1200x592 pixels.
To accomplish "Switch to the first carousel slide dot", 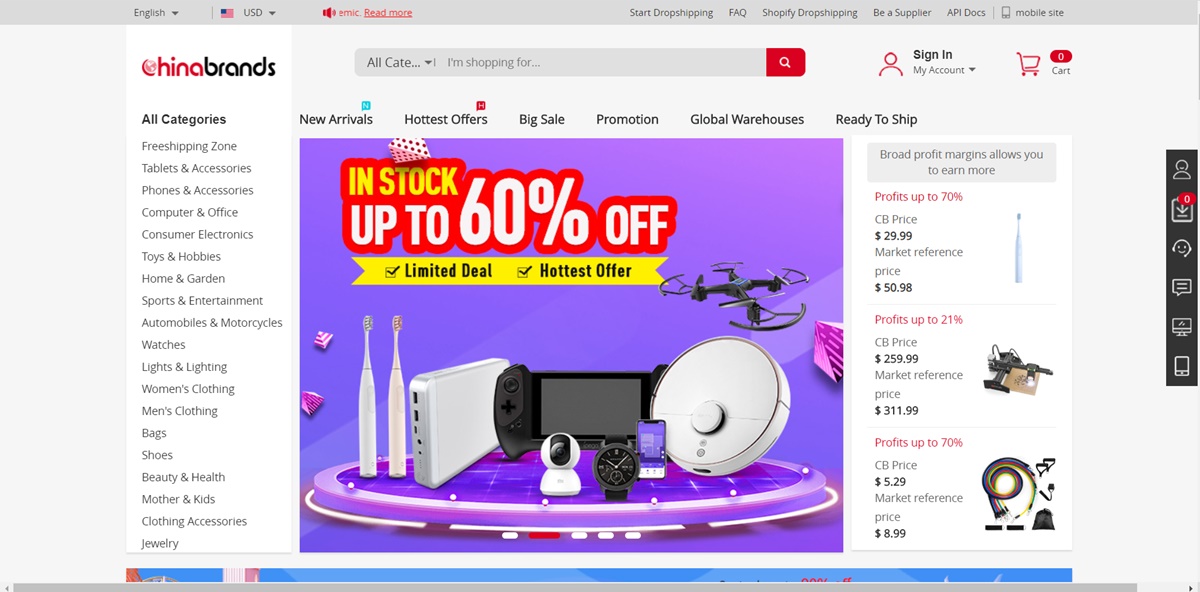I will click(510, 535).
